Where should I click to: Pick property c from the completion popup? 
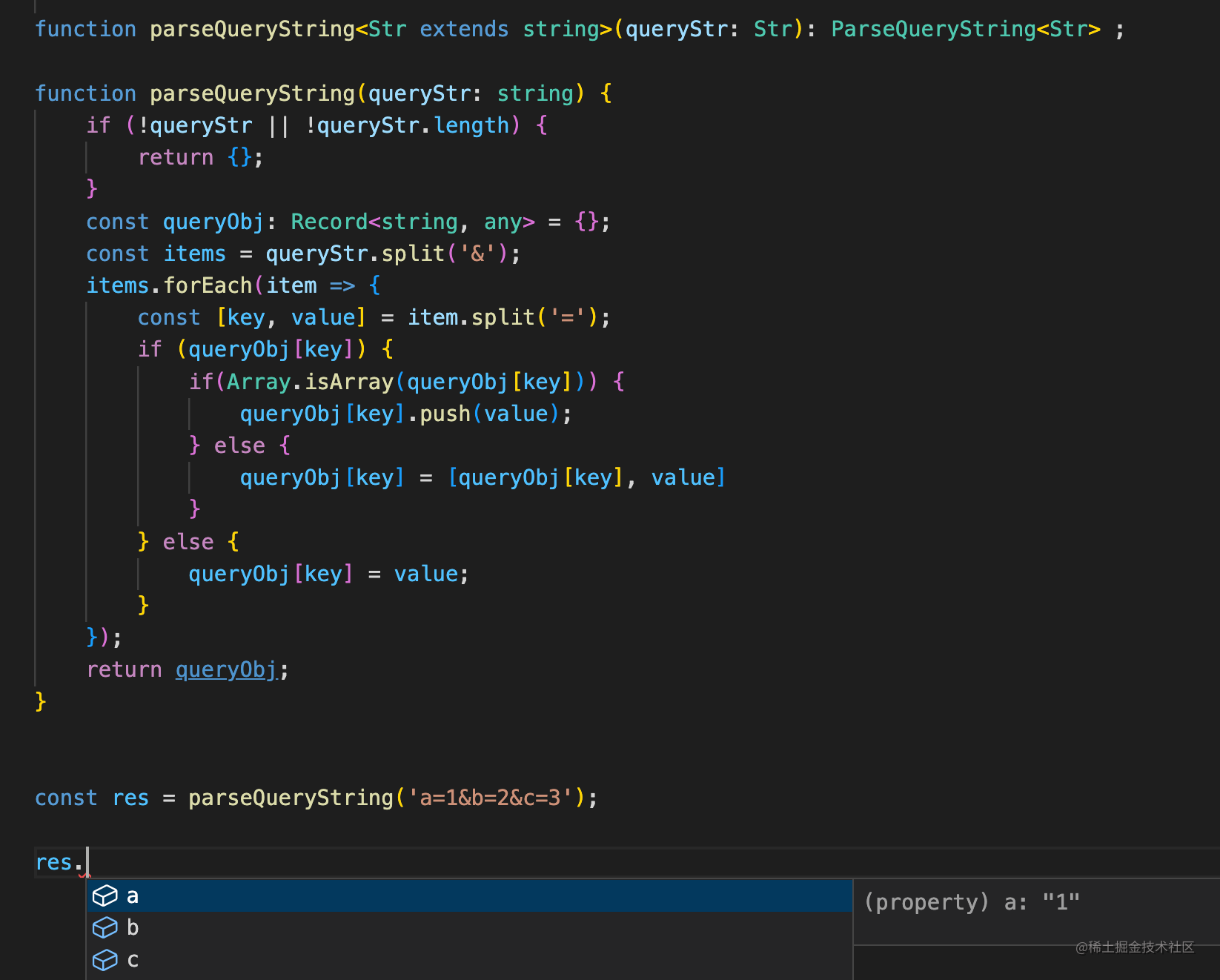click(x=445, y=960)
